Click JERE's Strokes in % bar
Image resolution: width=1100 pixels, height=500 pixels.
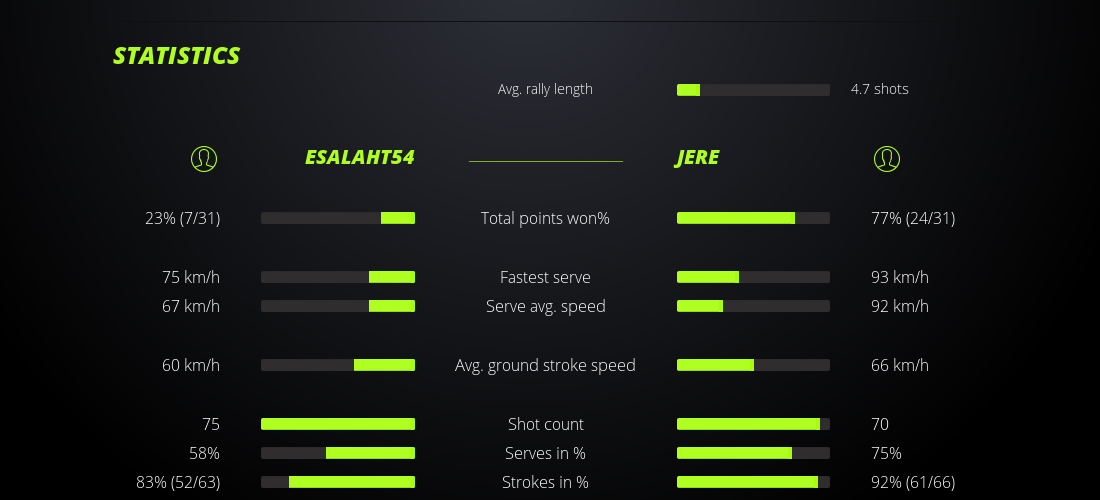(x=753, y=482)
